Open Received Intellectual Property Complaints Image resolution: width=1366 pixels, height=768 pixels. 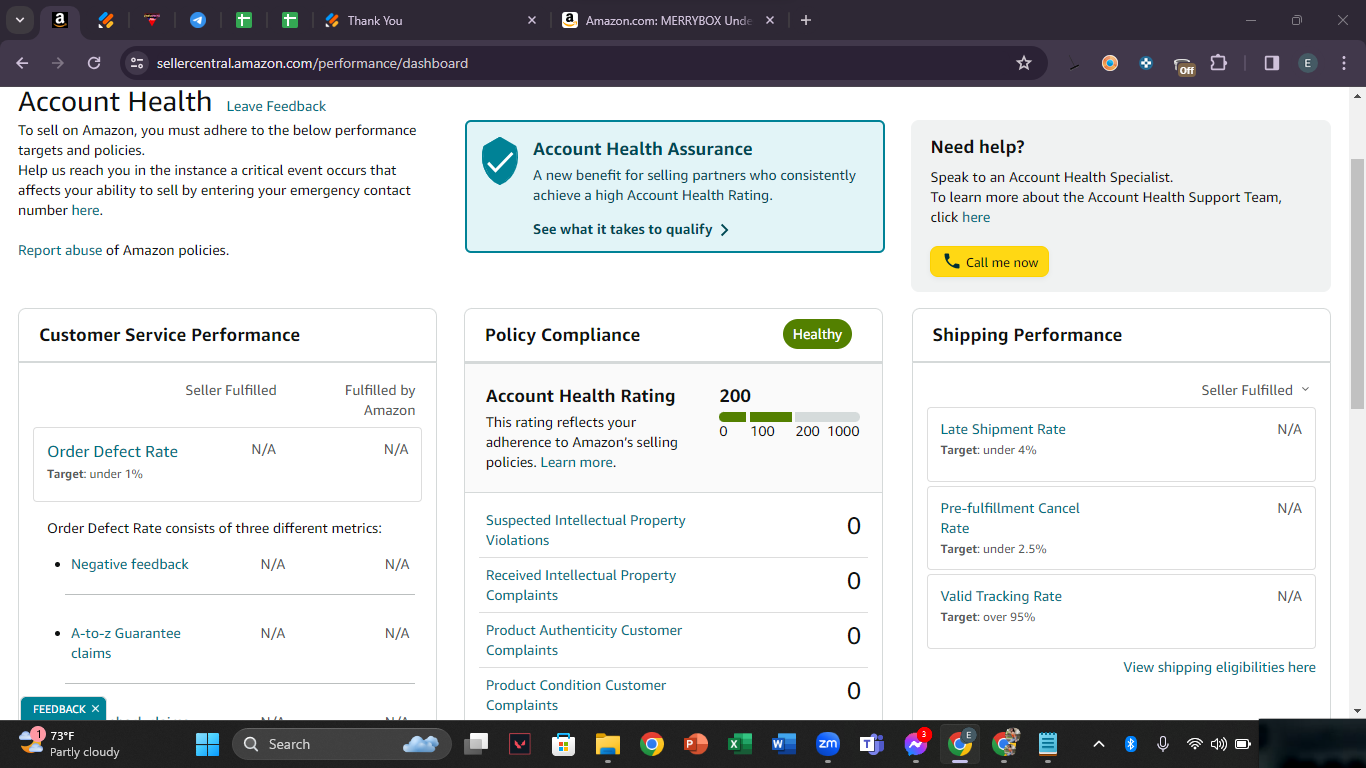click(x=581, y=585)
